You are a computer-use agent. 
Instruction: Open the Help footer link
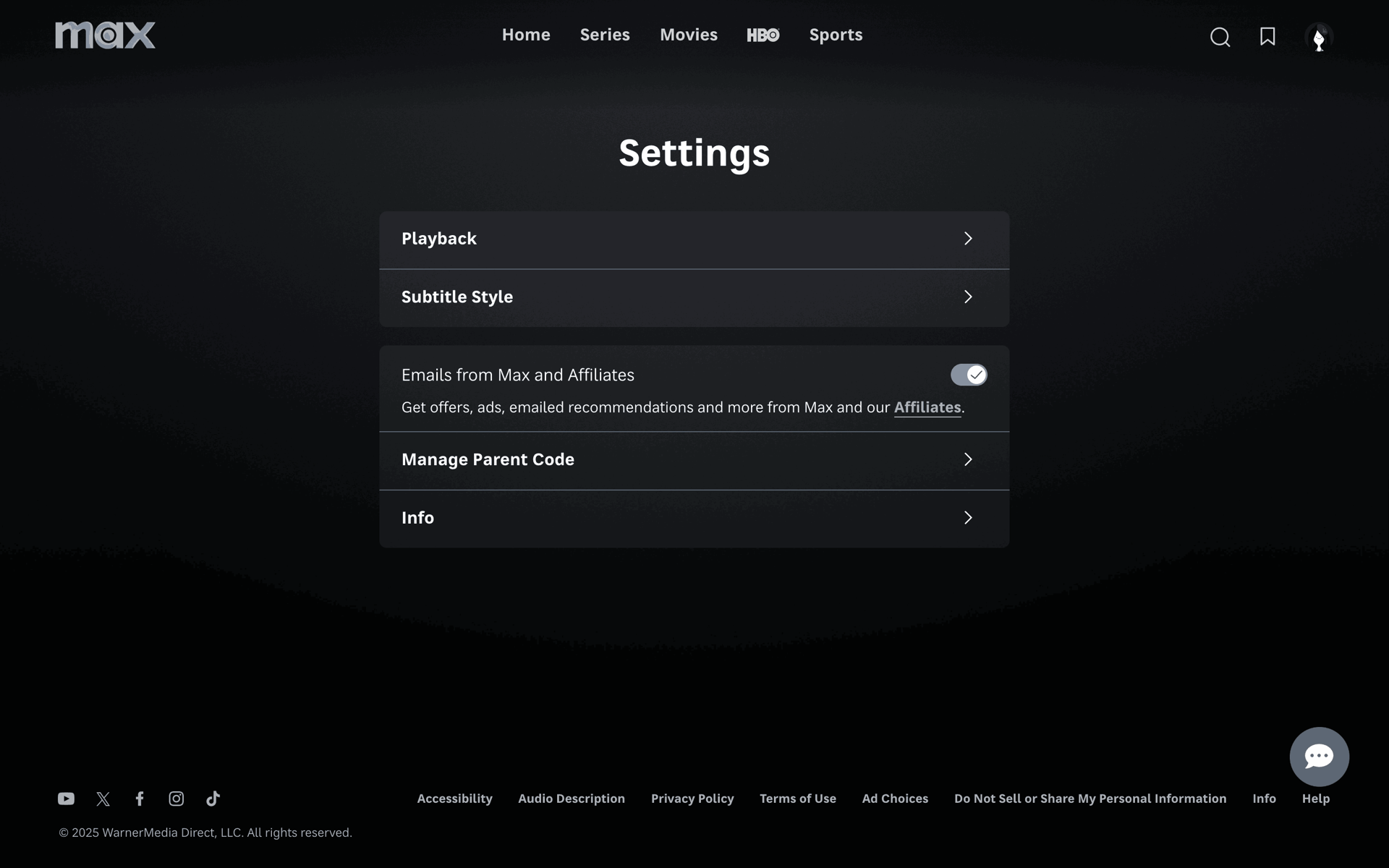(1316, 799)
